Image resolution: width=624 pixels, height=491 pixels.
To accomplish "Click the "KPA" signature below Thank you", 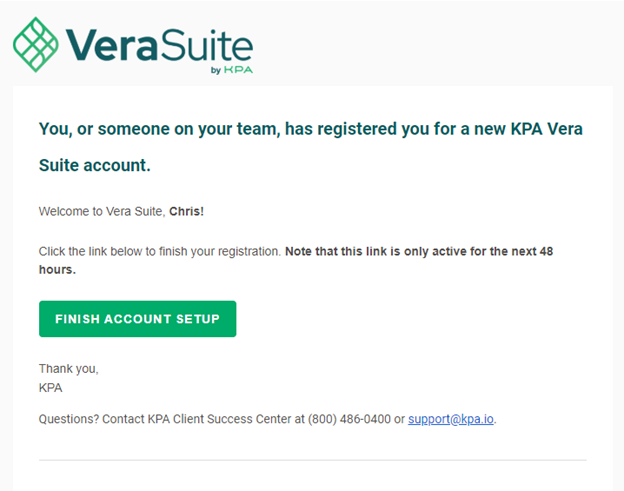I will (x=51, y=388).
